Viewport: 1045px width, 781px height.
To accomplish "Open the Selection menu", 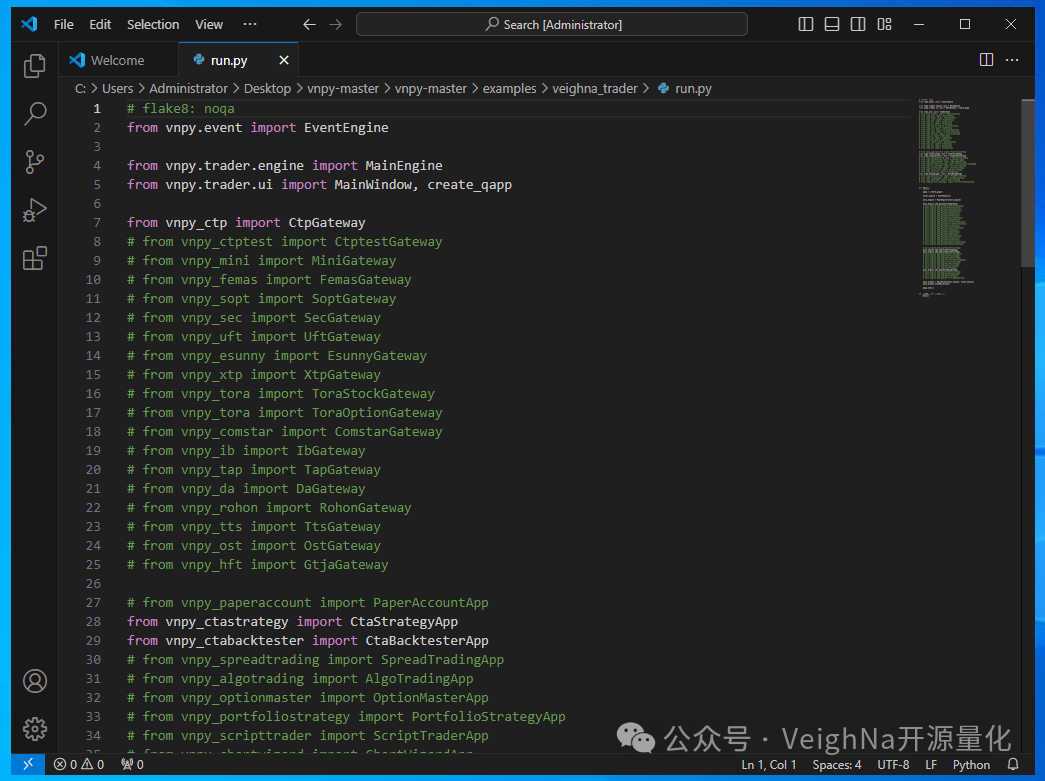I will tap(153, 24).
